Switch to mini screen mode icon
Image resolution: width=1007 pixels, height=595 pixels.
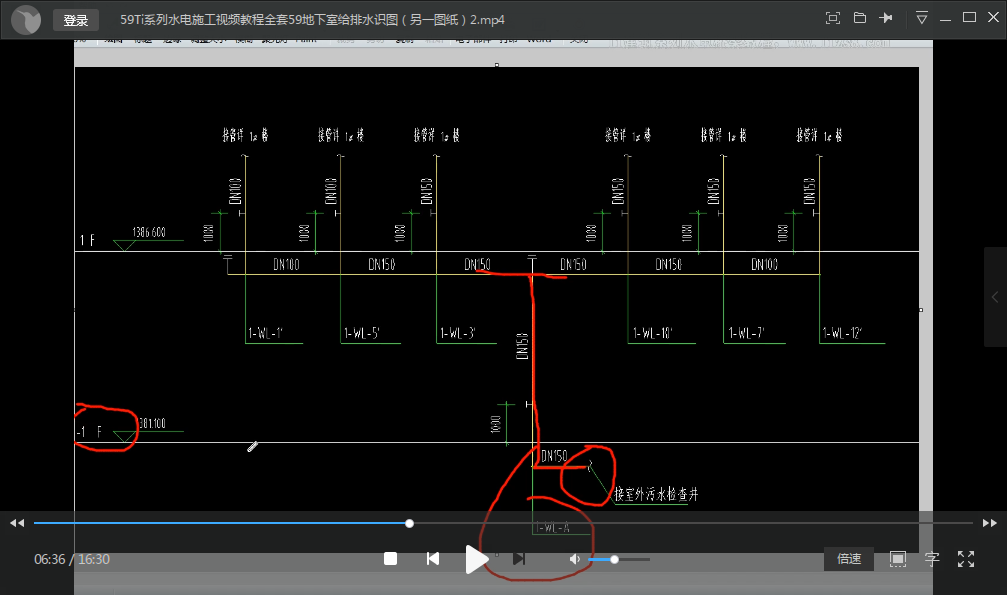coord(832,18)
